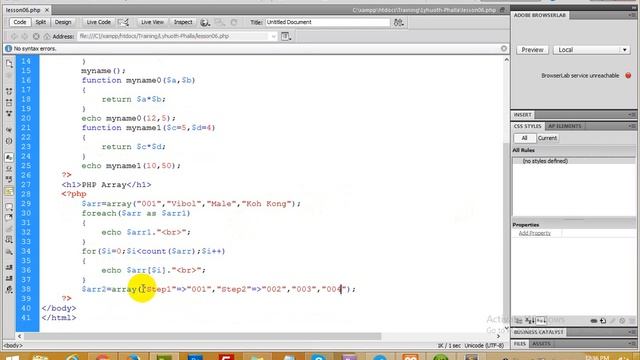Open Business Catalyst panel options menu

[631, 332]
